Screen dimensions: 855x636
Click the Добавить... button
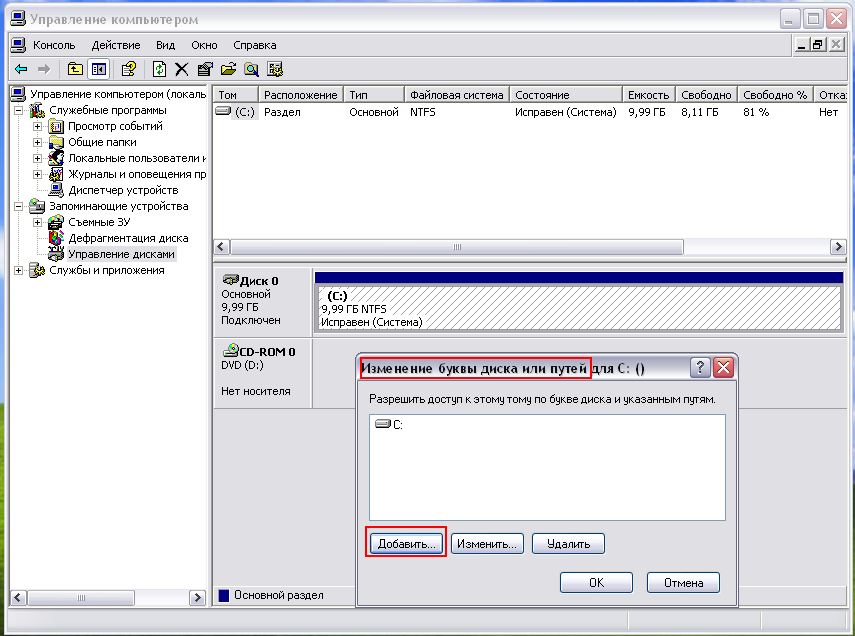tap(406, 543)
